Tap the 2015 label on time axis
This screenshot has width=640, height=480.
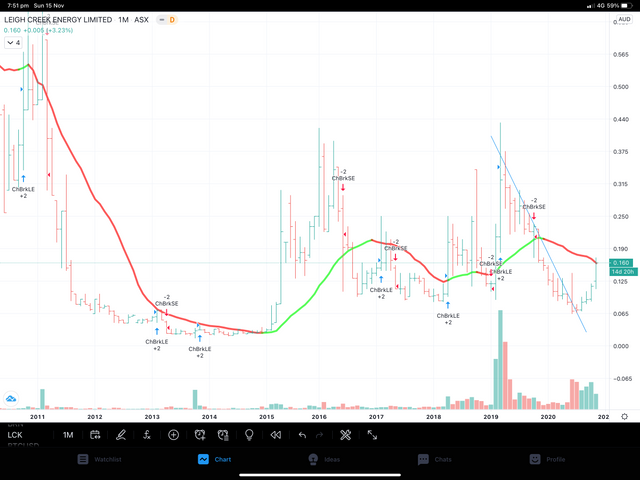267,417
